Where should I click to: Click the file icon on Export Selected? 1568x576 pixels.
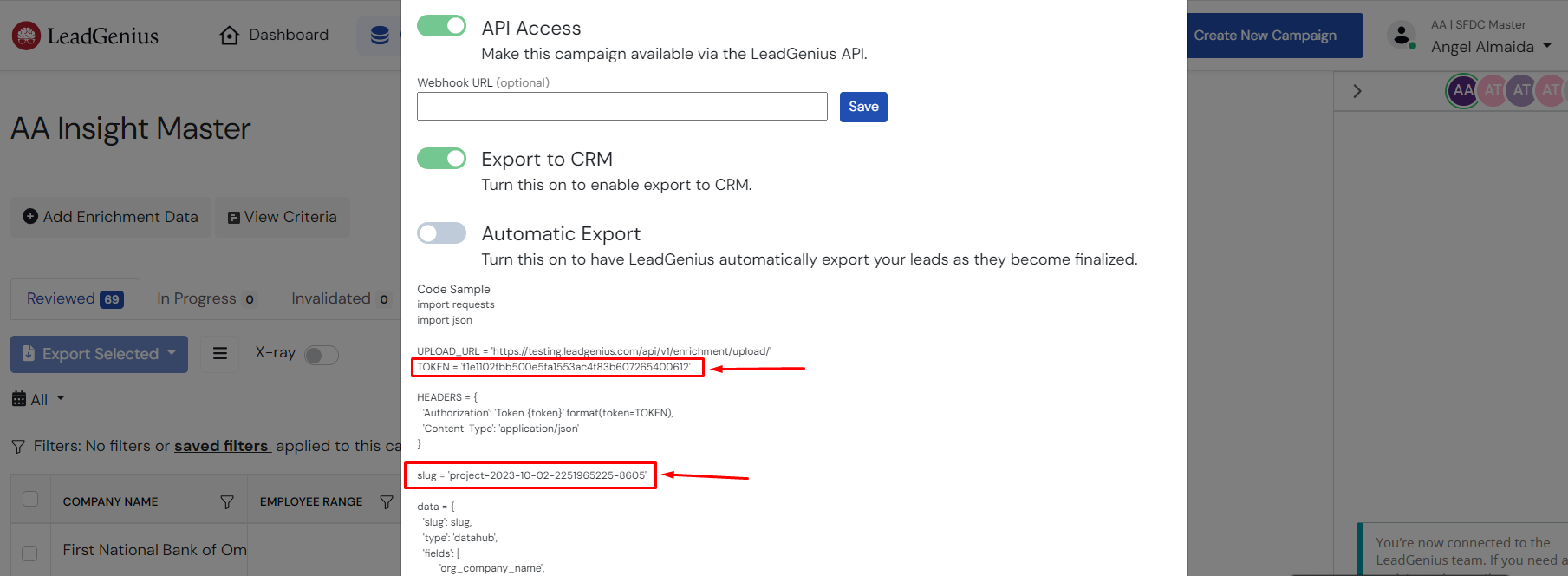click(29, 354)
